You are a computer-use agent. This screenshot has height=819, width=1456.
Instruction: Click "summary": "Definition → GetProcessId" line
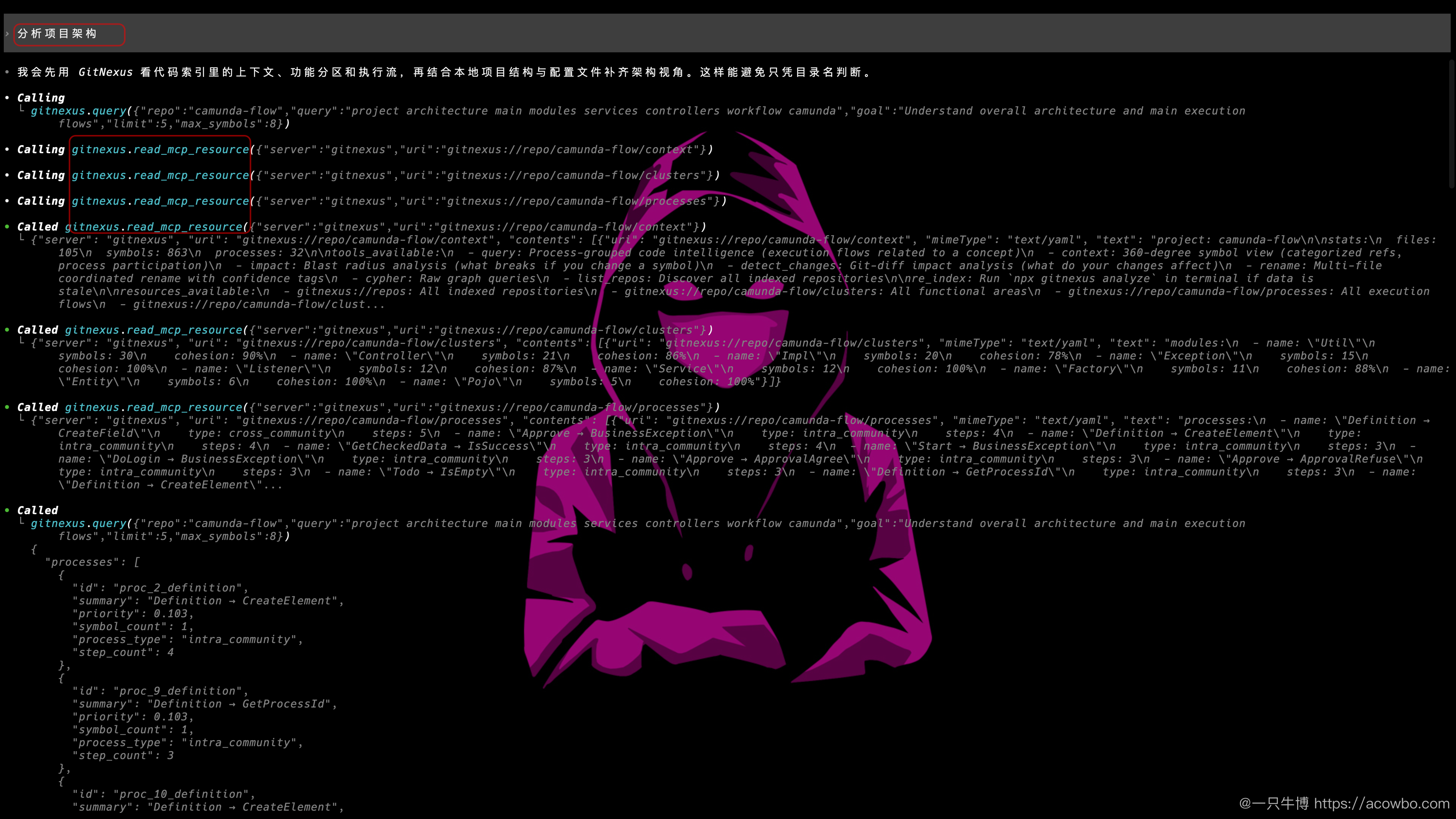[205, 704]
